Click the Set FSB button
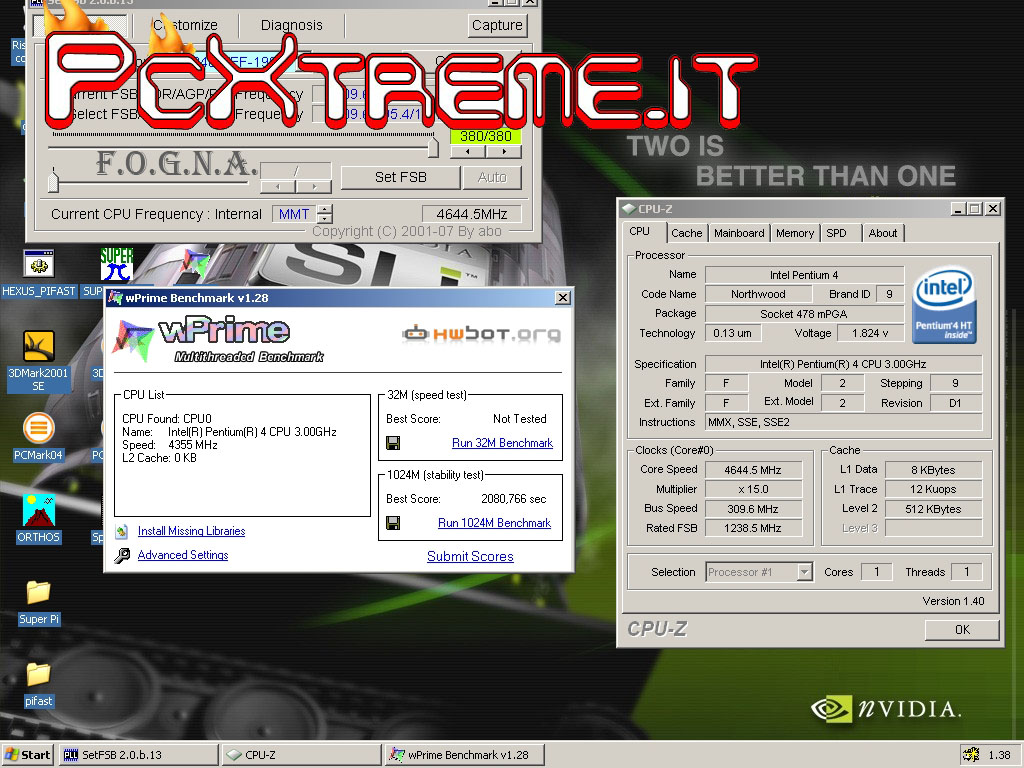 coord(400,177)
